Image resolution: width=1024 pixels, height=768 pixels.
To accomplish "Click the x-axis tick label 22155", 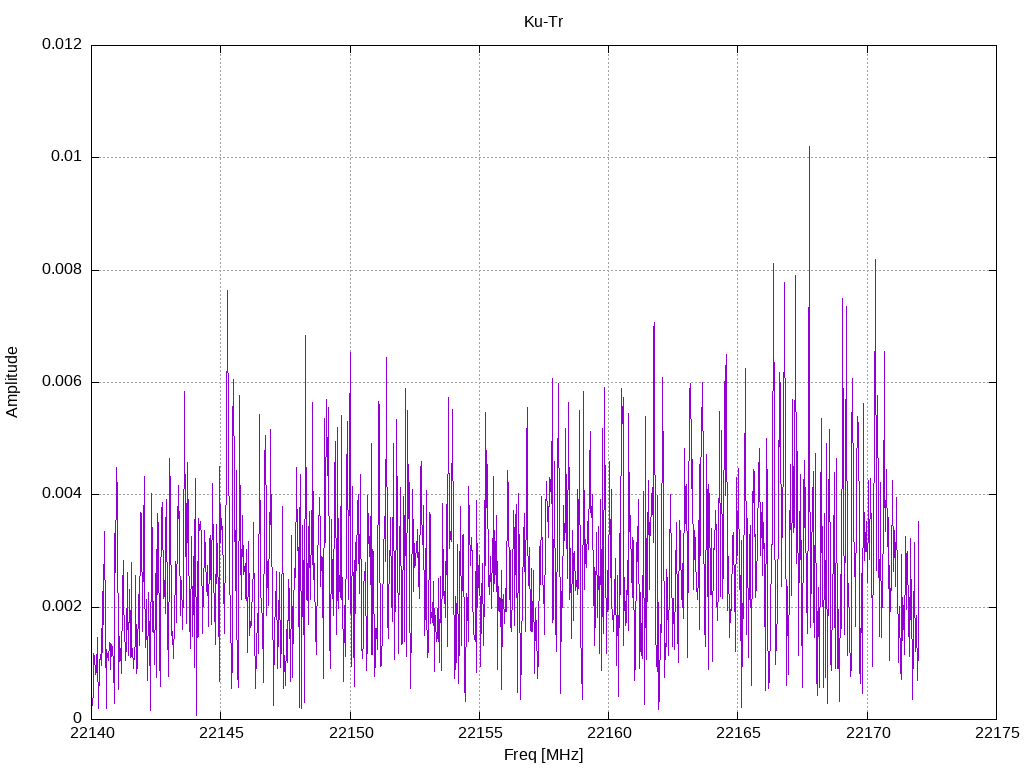I will (480, 733).
